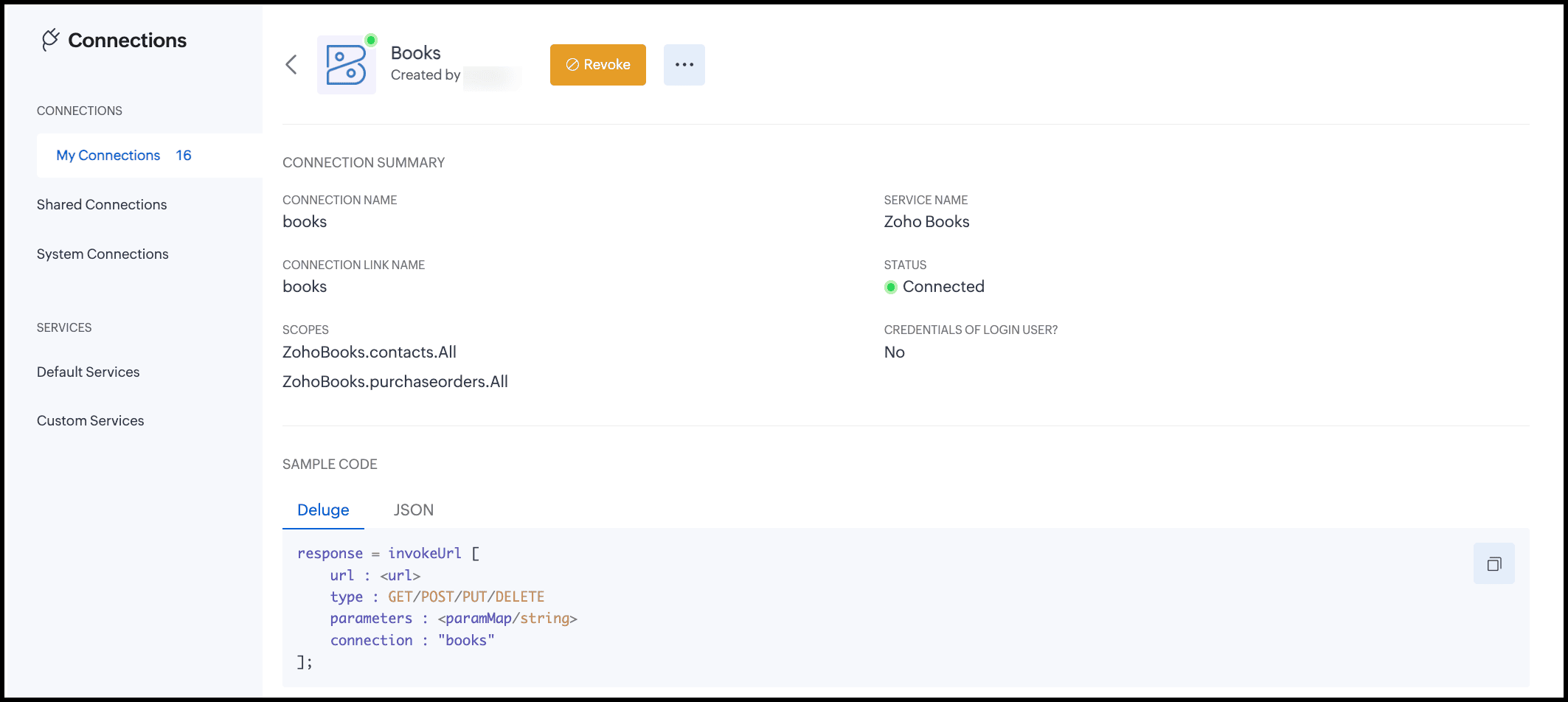This screenshot has height=702, width=1568.
Task: Click the CONNECTIONS sidebar section label
Action: pyautogui.click(x=80, y=111)
